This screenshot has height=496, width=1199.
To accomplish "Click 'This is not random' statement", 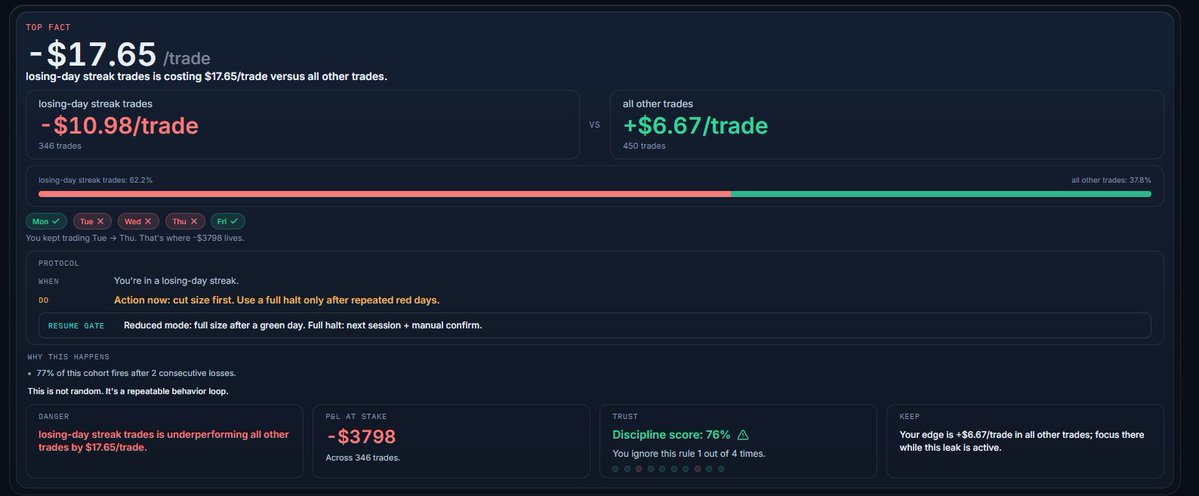I will point(128,391).
